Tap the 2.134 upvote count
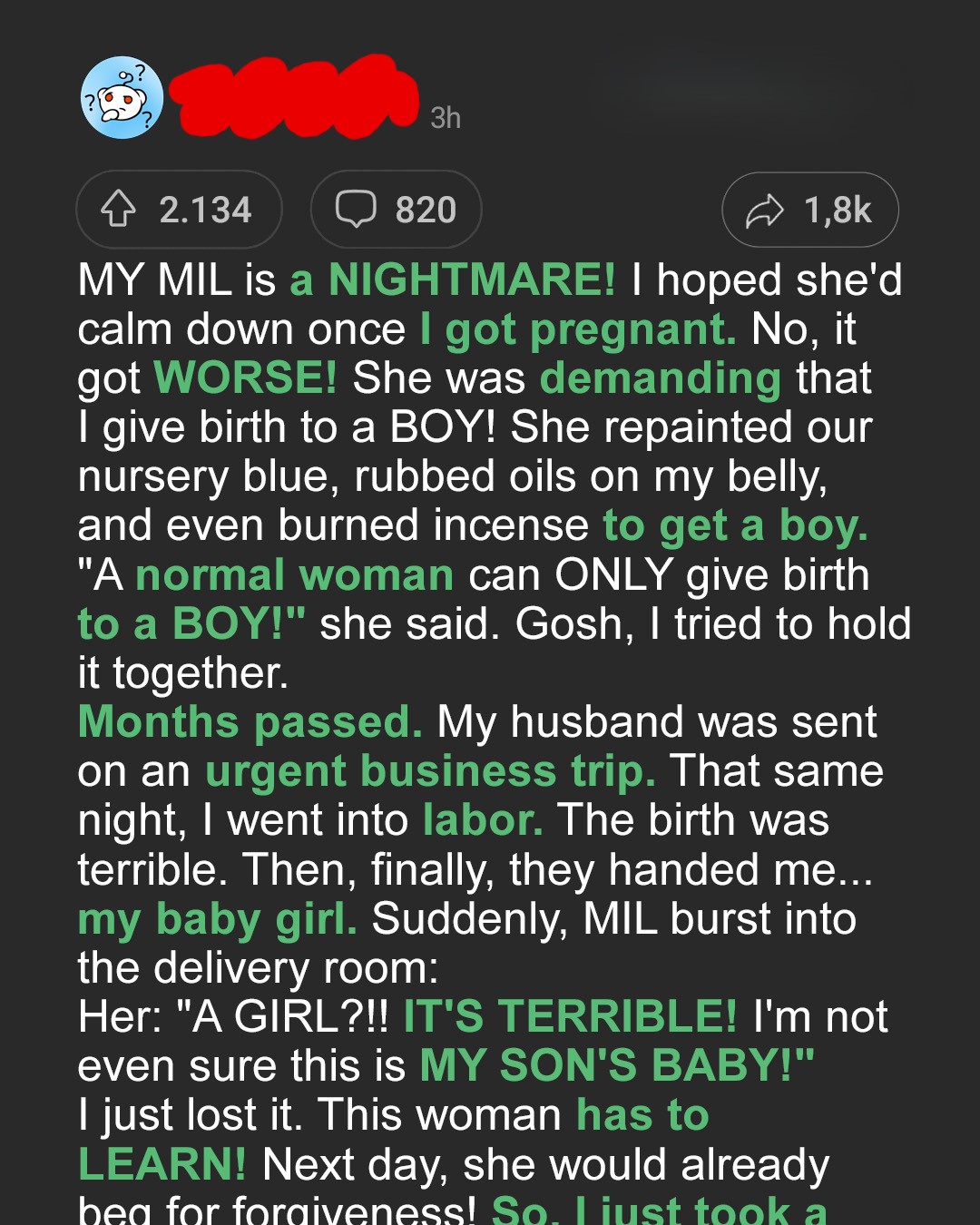Image resolution: width=980 pixels, height=1225 pixels. (x=206, y=210)
